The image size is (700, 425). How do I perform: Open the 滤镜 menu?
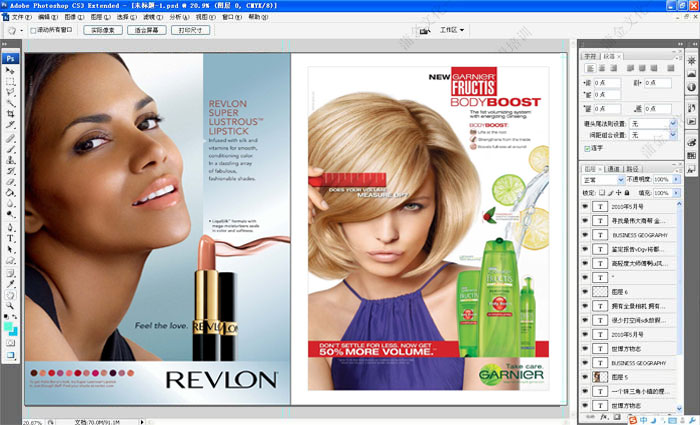(153, 17)
